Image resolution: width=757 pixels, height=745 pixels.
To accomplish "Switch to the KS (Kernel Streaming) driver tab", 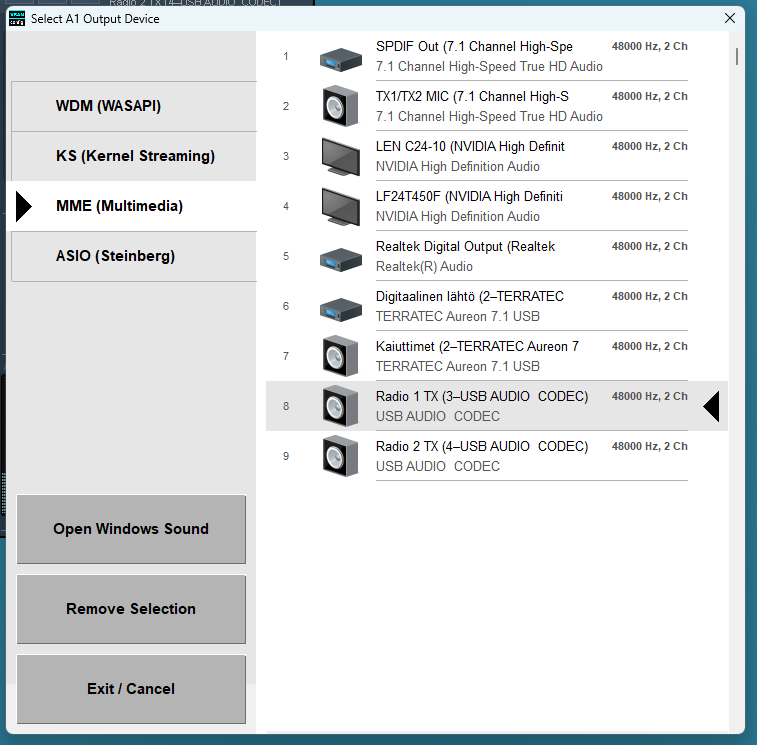I will point(134,156).
